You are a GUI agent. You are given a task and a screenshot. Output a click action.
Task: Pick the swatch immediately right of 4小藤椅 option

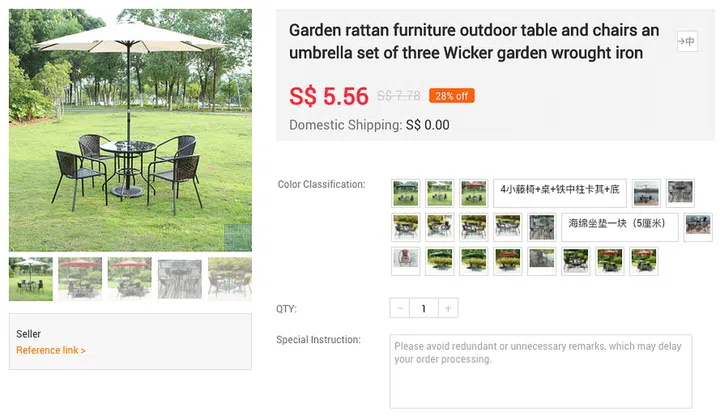click(x=646, y=193)
